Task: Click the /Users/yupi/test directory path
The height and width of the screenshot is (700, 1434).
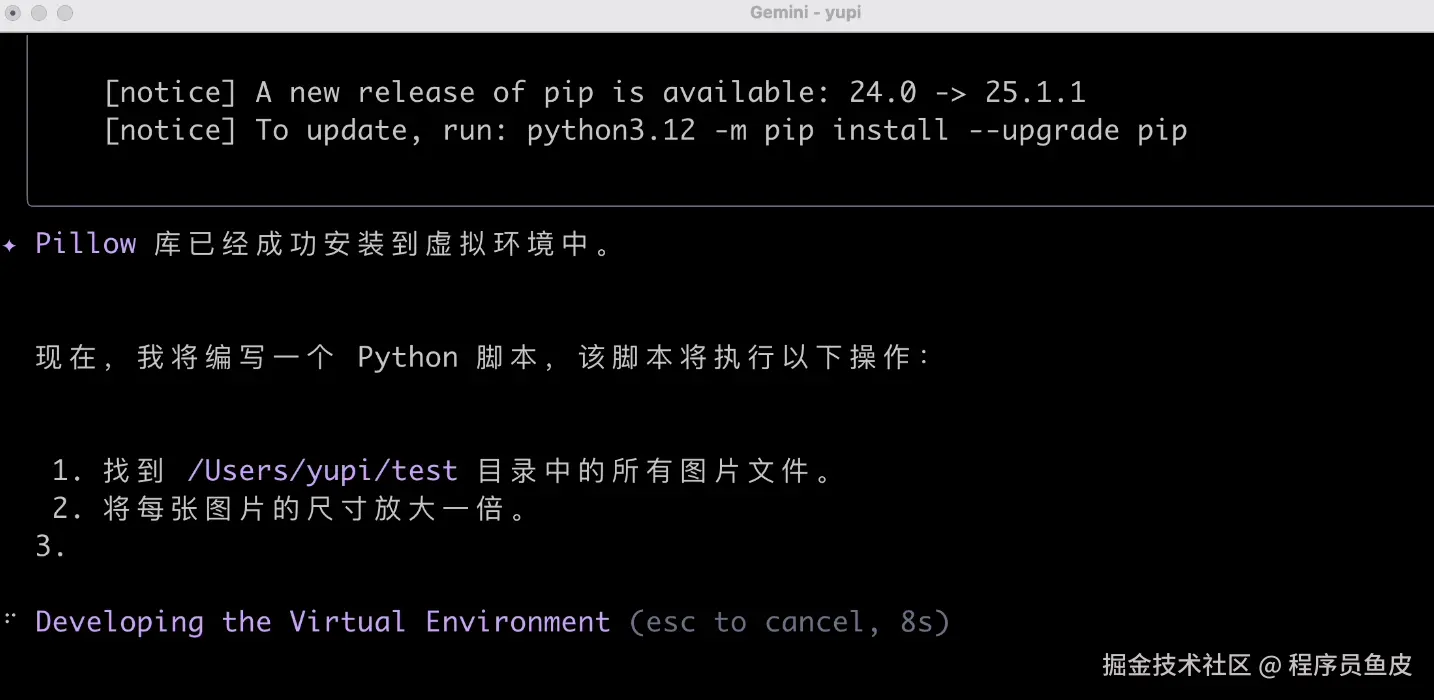Action: coord(321,470)
